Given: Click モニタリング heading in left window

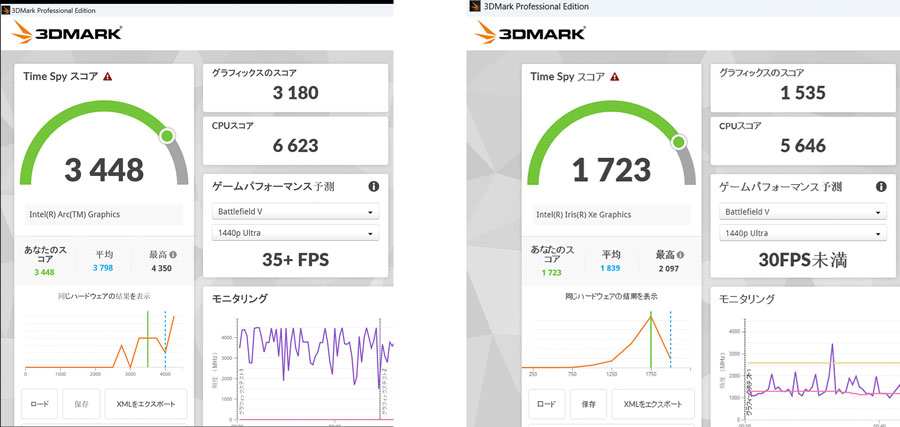Looking at the screenshot, I should (x=240, y=298).
